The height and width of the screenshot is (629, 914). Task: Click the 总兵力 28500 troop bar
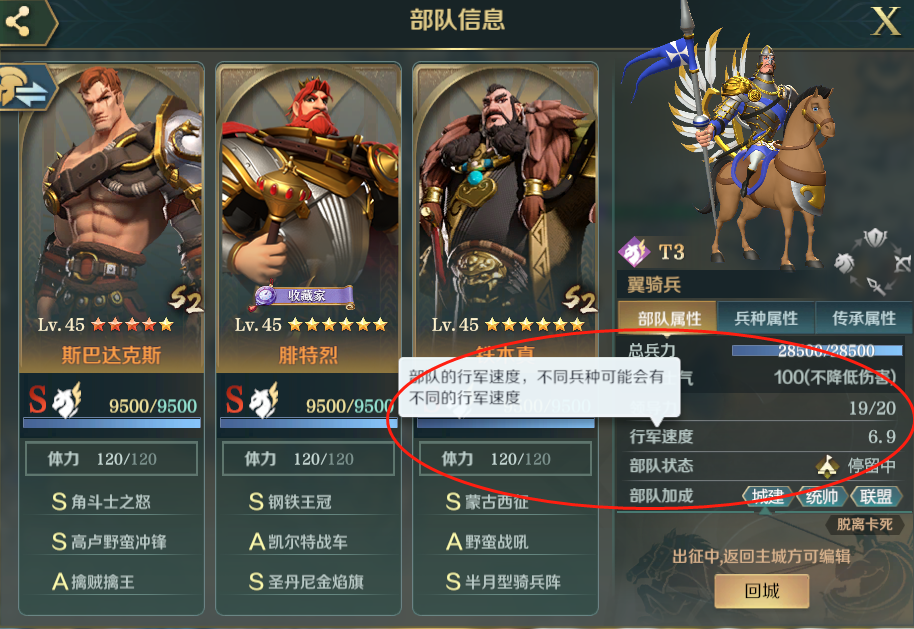[x=817, y=350]
